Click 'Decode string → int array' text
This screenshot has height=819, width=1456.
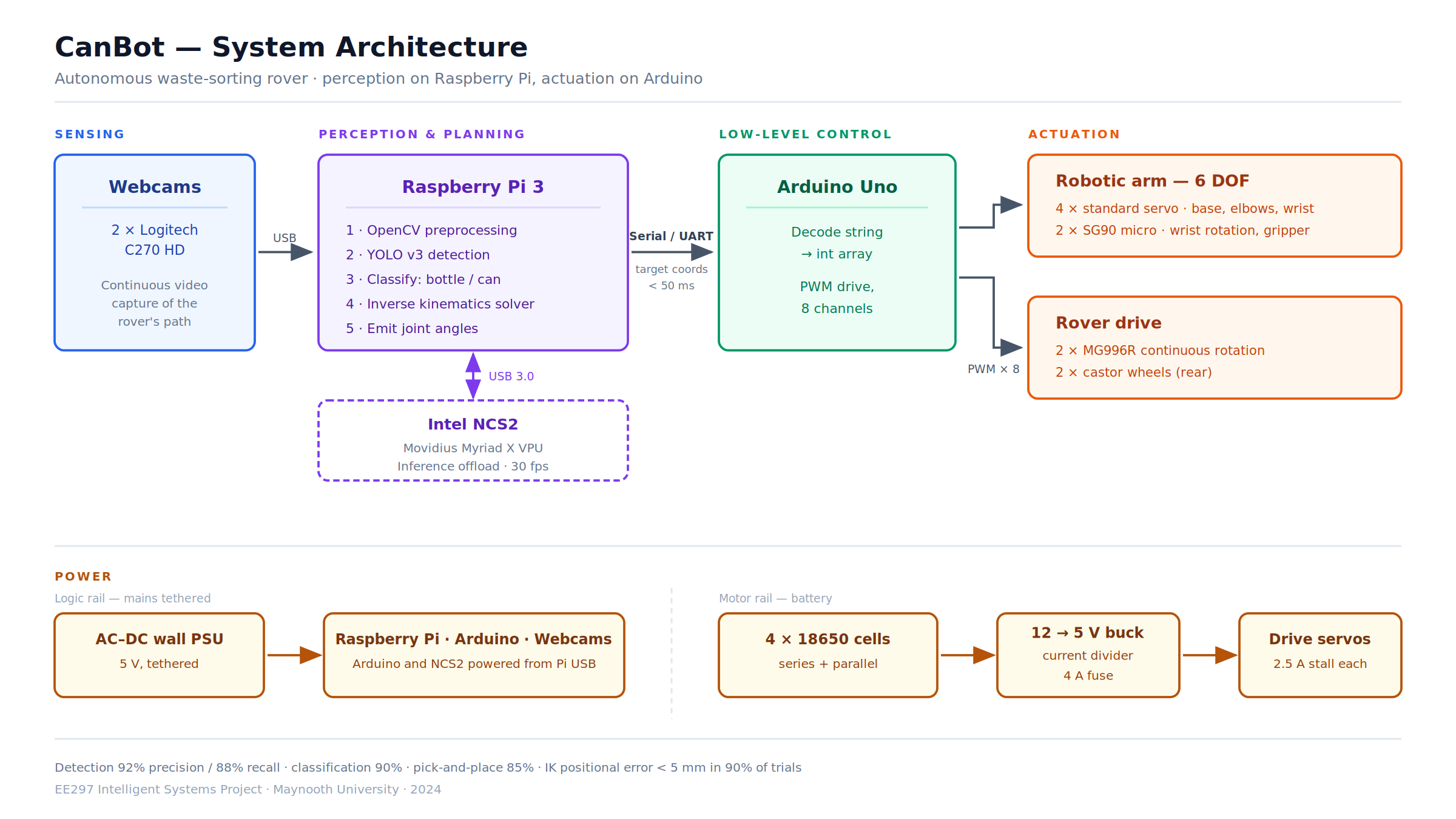(837, 243)
